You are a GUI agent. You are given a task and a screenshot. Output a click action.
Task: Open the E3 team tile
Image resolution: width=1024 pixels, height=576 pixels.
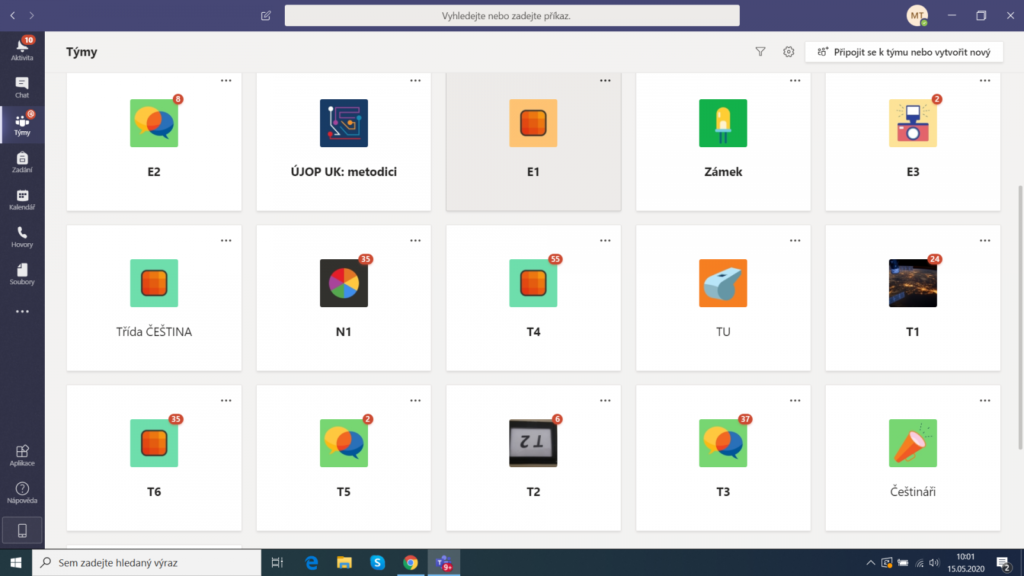tap(913, 142)
